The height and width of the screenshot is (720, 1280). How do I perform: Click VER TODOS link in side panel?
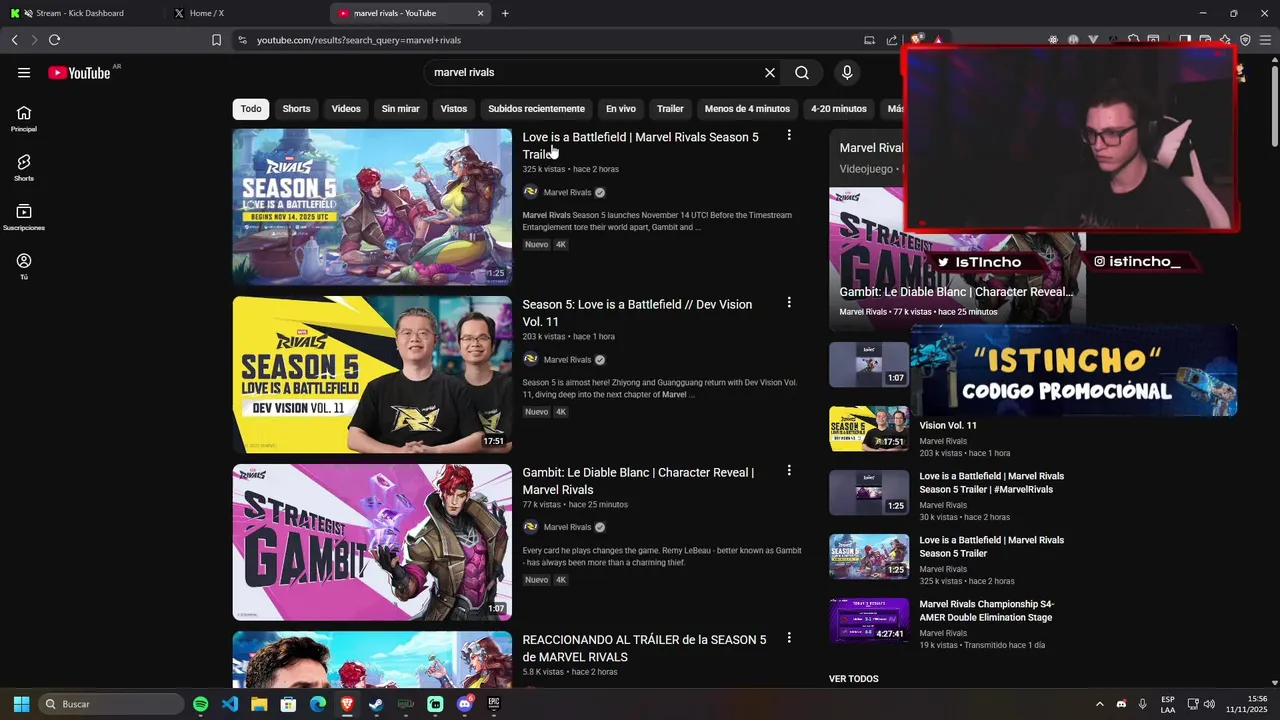pos(854,679)
